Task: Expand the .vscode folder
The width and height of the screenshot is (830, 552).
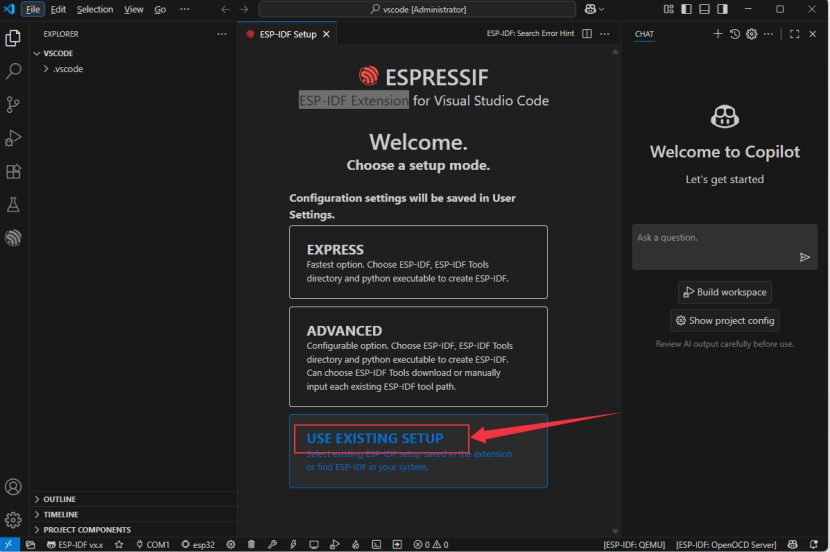Action: pyautogui.click(x=133, y=69)
